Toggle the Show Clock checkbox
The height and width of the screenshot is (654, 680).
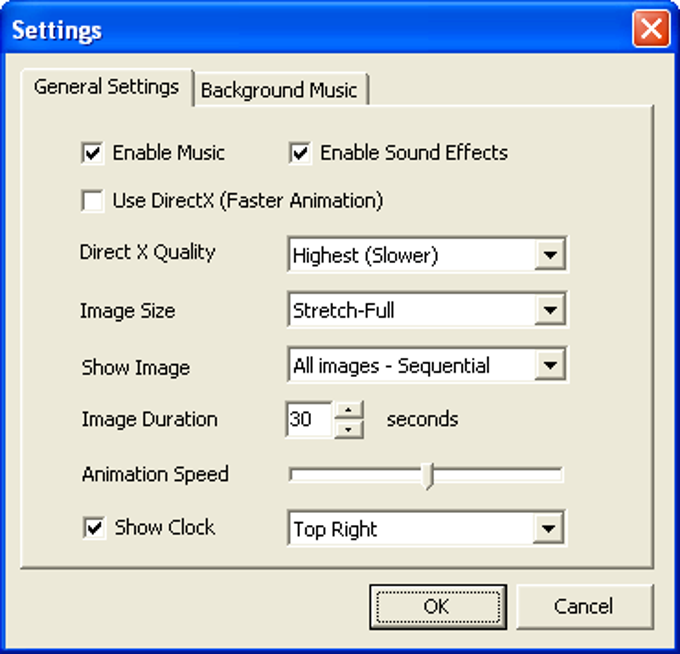point(94,528)
